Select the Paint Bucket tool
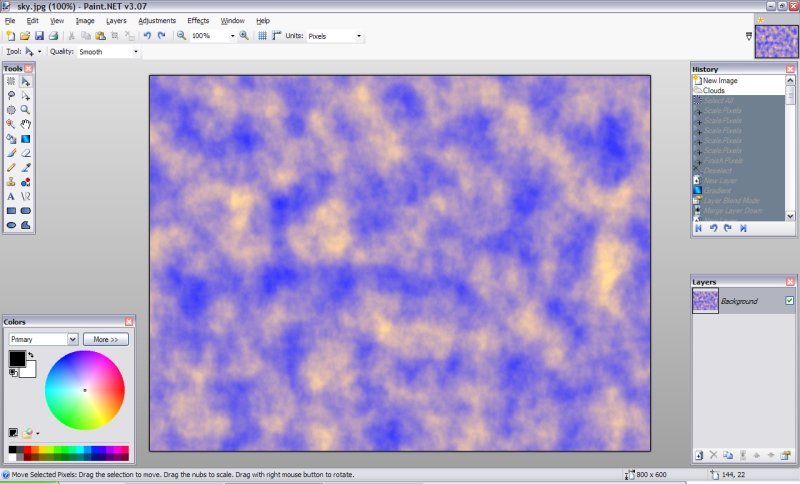 click(x=11, y=138)
